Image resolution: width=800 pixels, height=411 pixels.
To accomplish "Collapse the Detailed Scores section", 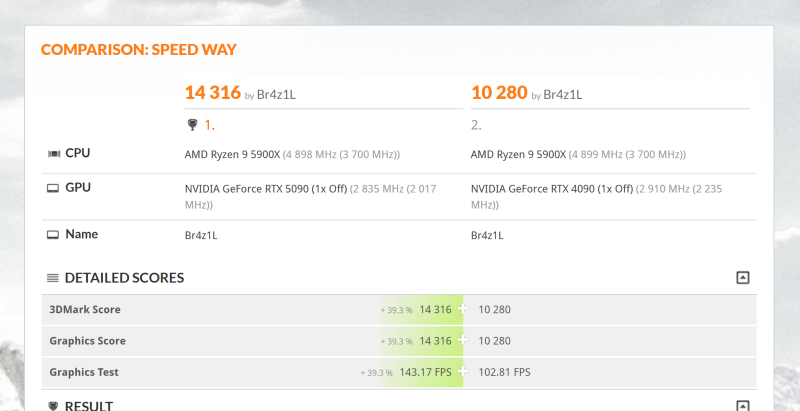I will tap(742, 278).
